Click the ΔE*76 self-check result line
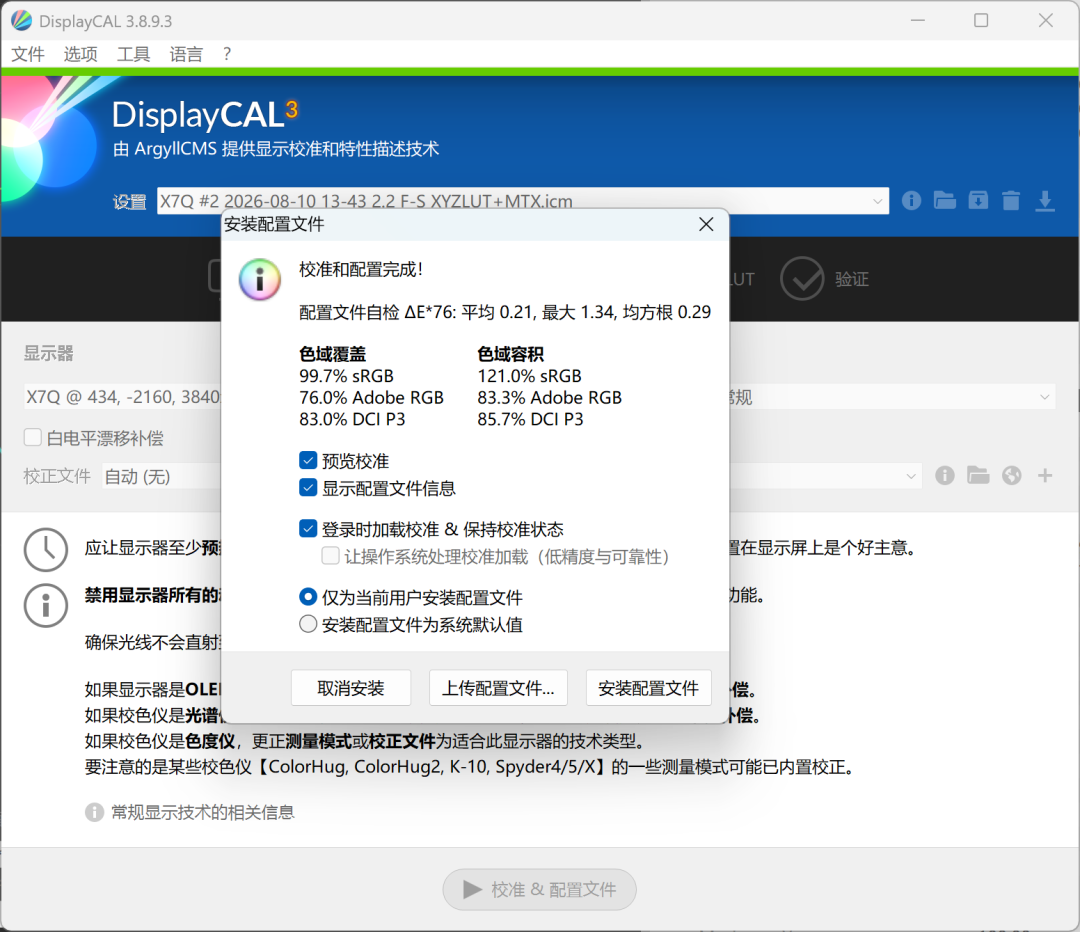Image resolution: width=1080 pixels, height=932 pixels. pyautogui.click(x=505, y=312)
